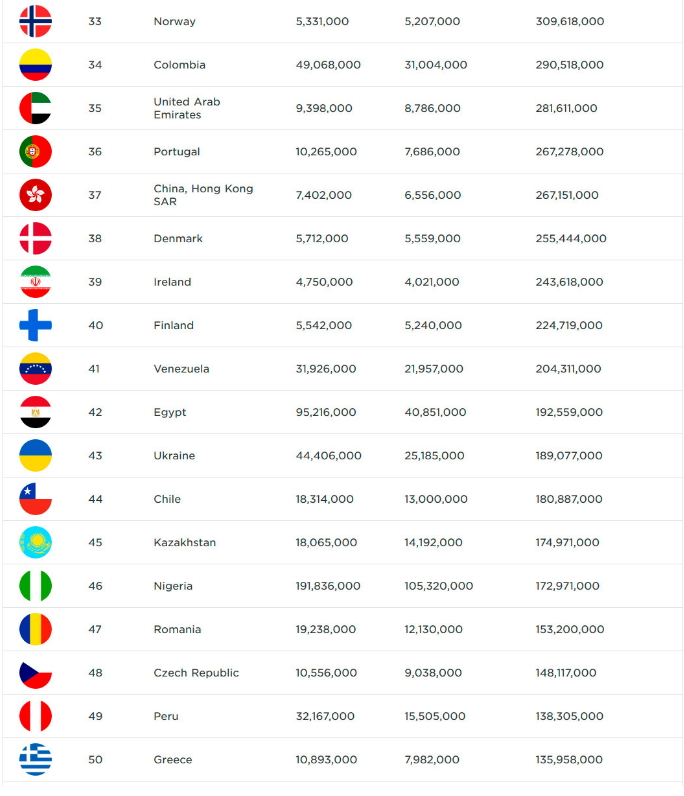This screenshot has height=796, width=684.
Task: Click the Peru country name
Action: coord(166,716)
